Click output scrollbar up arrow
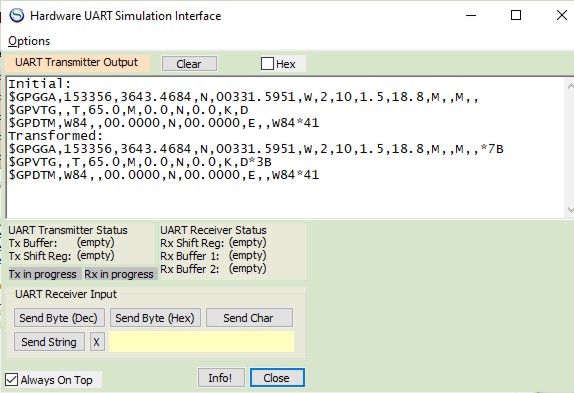 [x=570, y=86]
